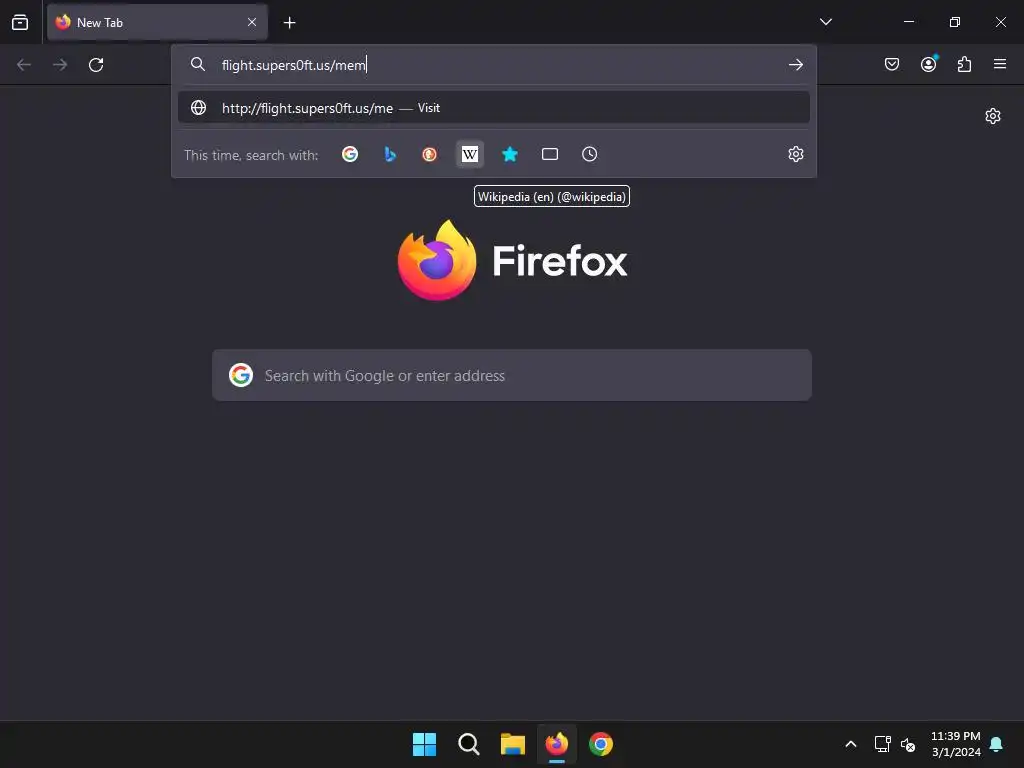This screenshot has height=768, width=1024.
Task: Expand the list all tabs chevron
Action: [825, 22]
